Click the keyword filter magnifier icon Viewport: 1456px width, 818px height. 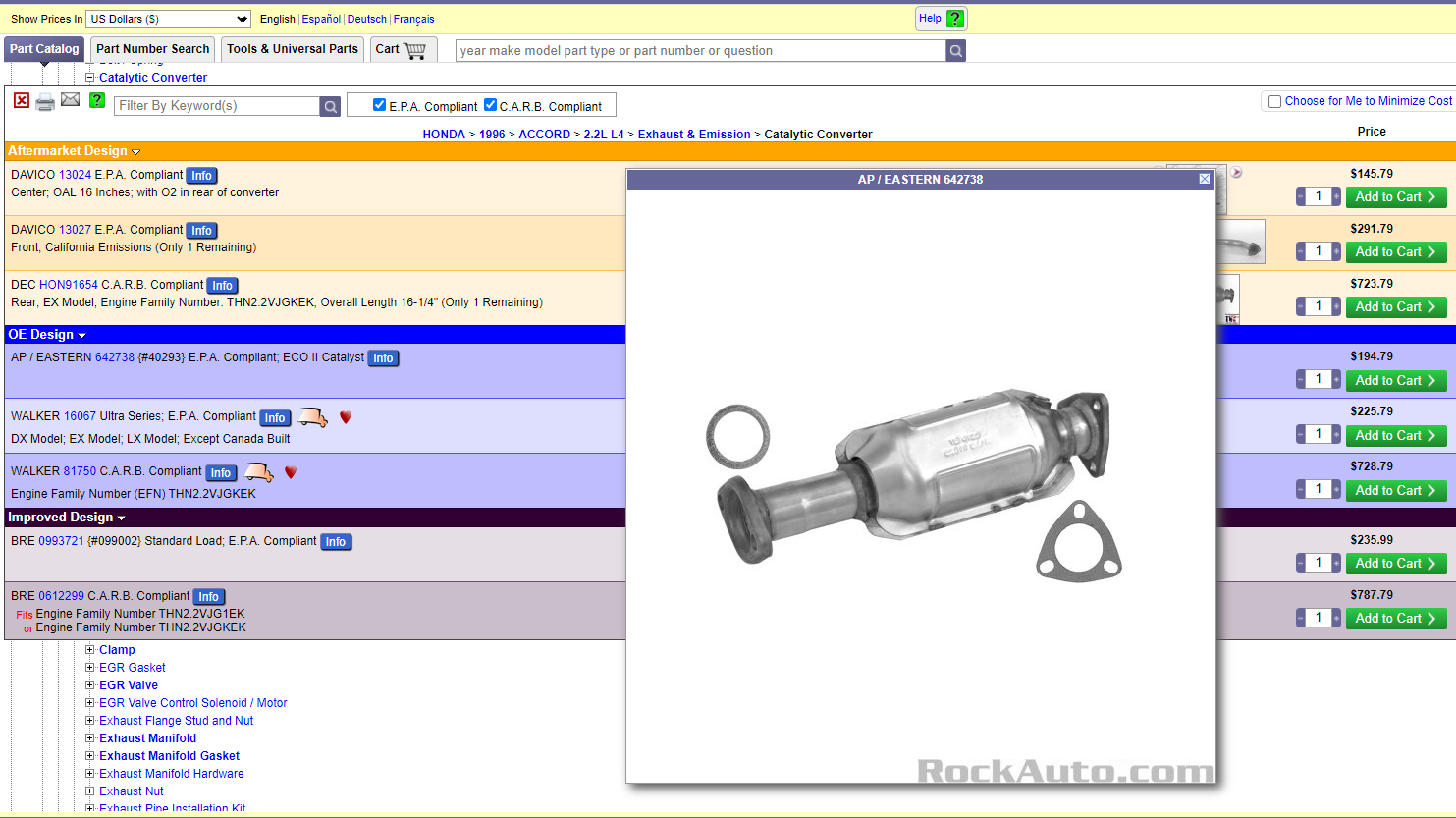[331, 106]
